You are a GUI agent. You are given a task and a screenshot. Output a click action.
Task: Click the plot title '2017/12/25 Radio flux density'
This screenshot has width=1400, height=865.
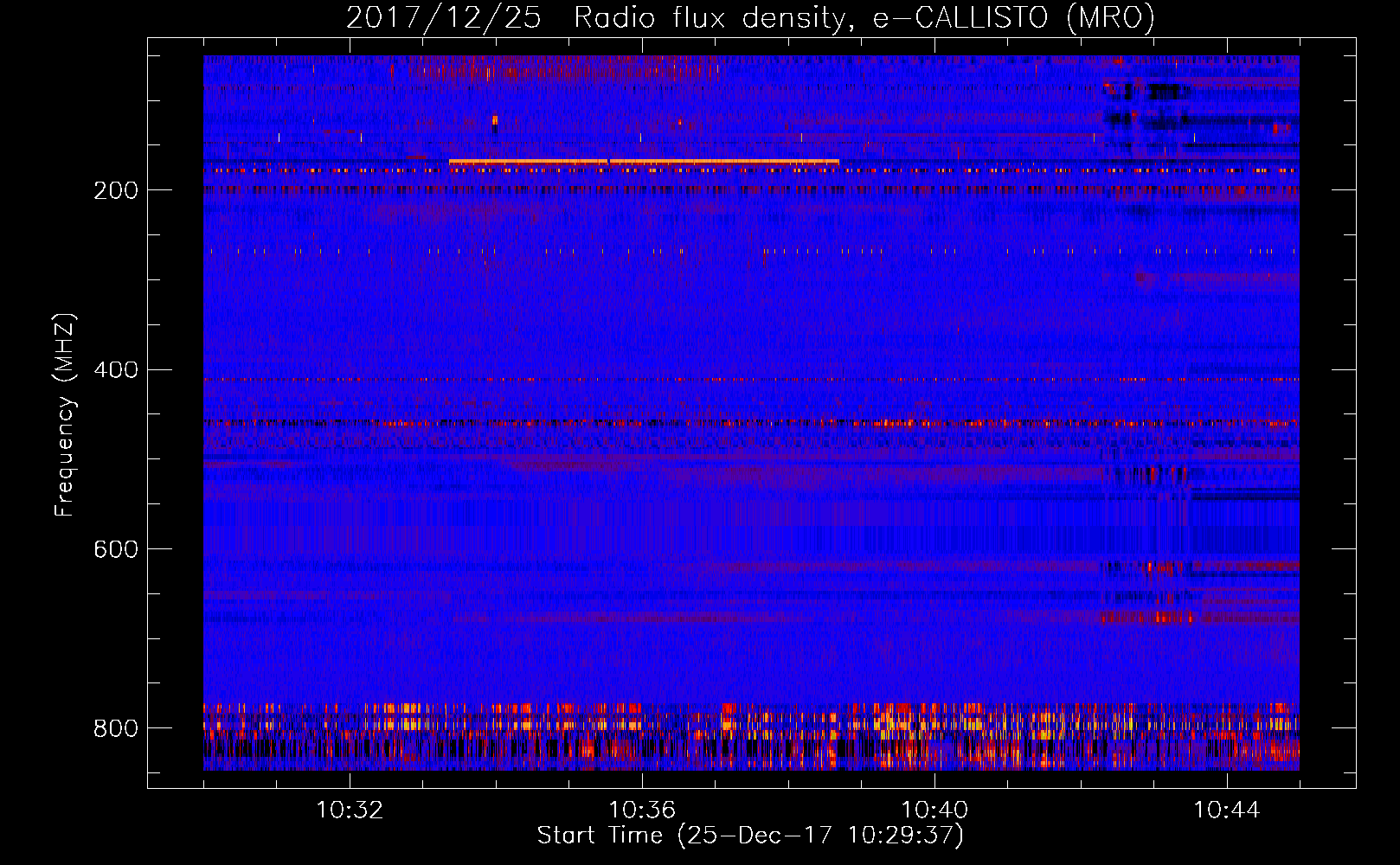click(x=750, y=17)
